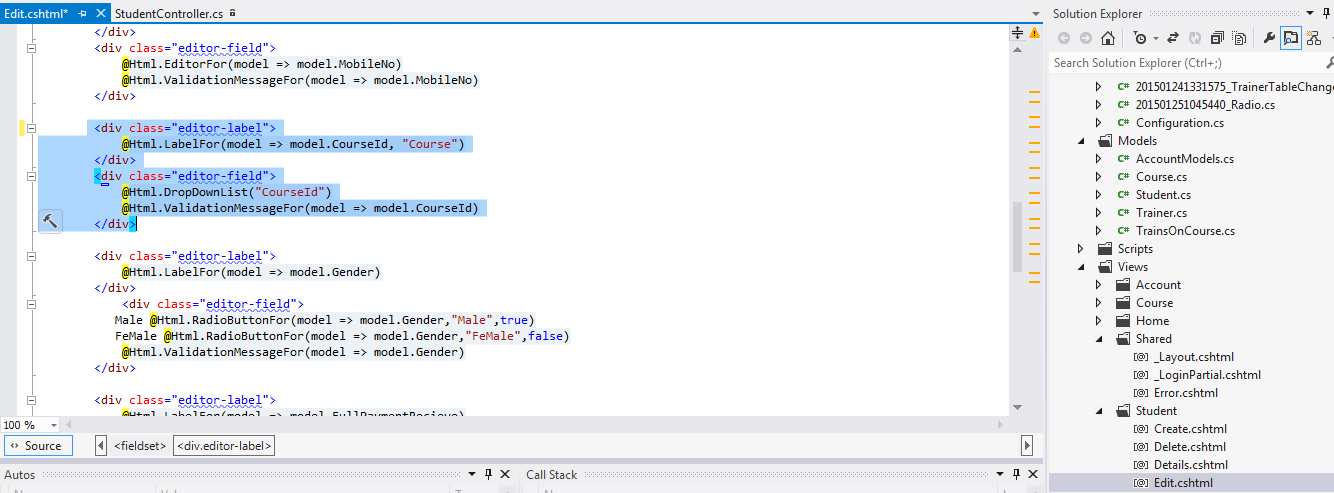Click the breadcrumb right arrow at the far end

click(x=1027, y=446)
